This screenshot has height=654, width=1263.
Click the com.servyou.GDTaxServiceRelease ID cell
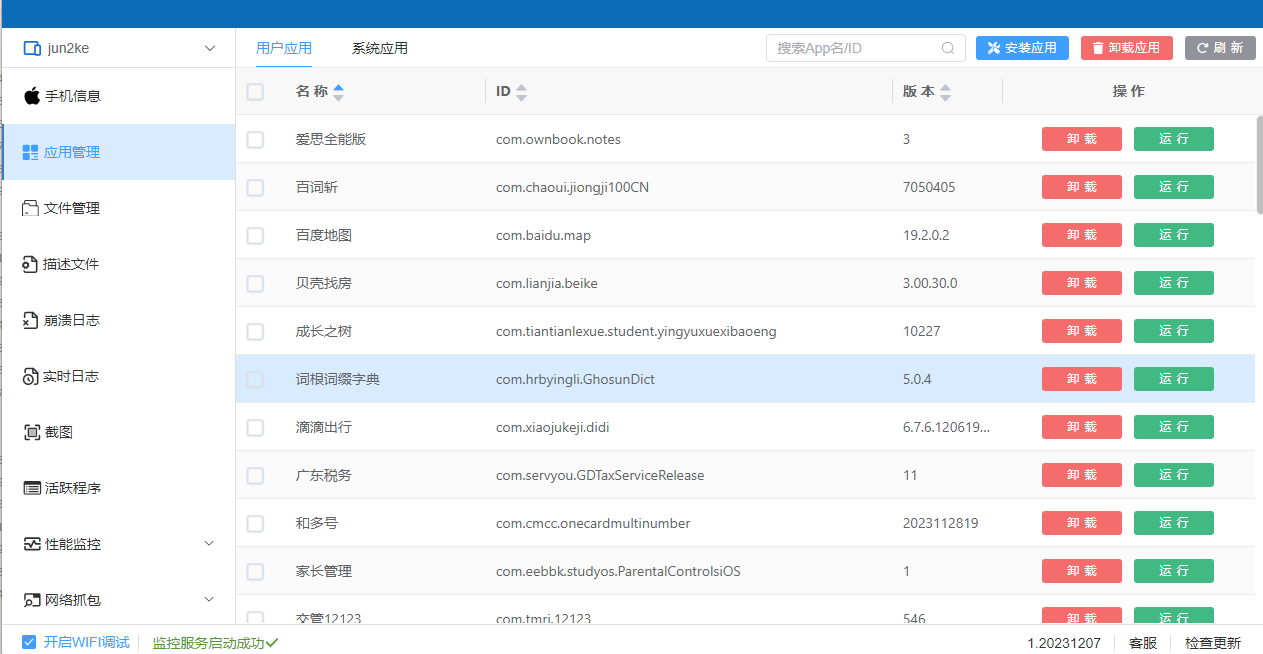[600, 475]
